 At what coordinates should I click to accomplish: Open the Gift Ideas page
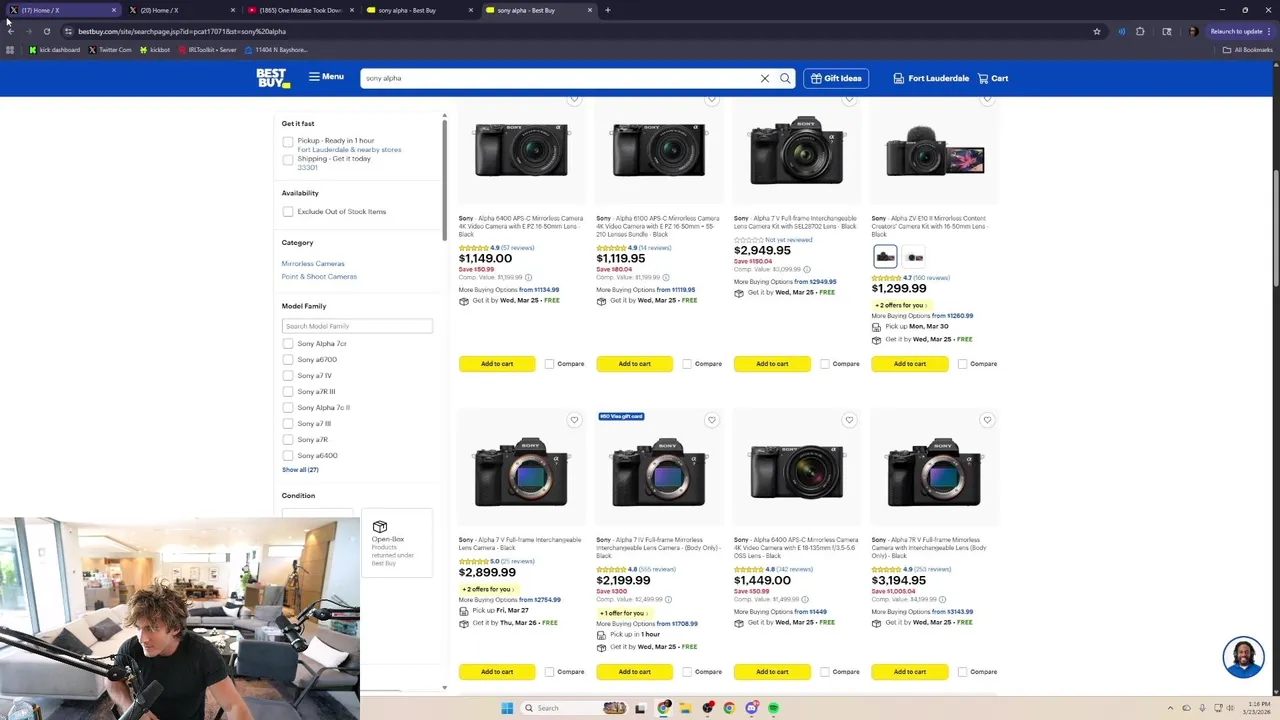(x=836, y=78)
